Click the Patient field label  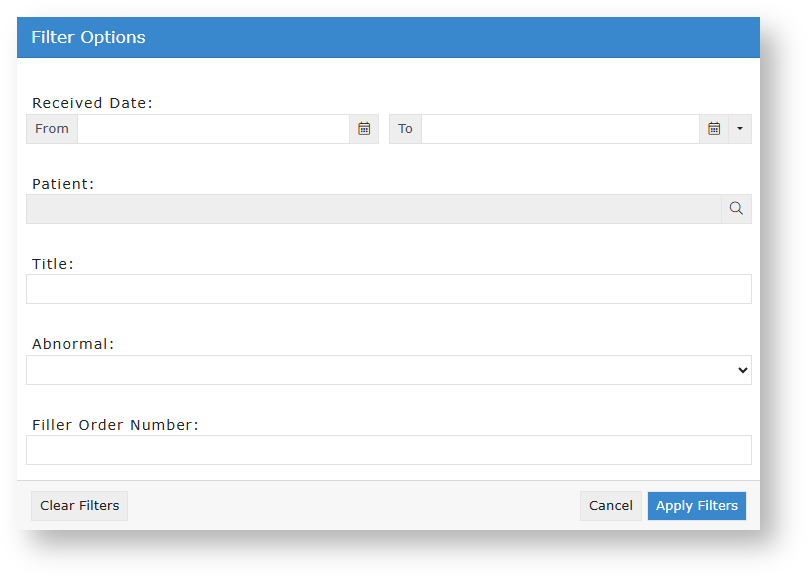point(63,184)
